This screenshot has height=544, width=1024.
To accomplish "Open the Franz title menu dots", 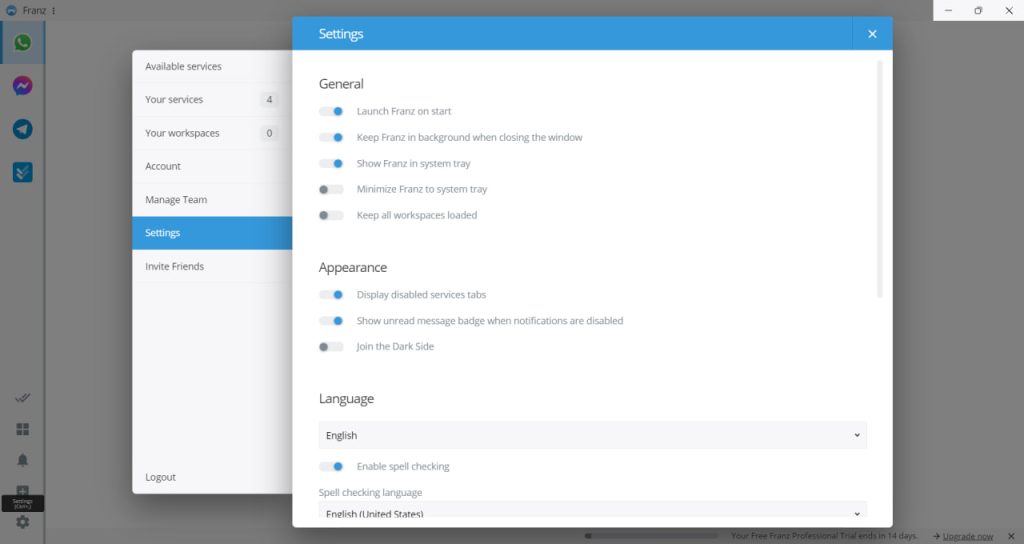I will point(54,10).
